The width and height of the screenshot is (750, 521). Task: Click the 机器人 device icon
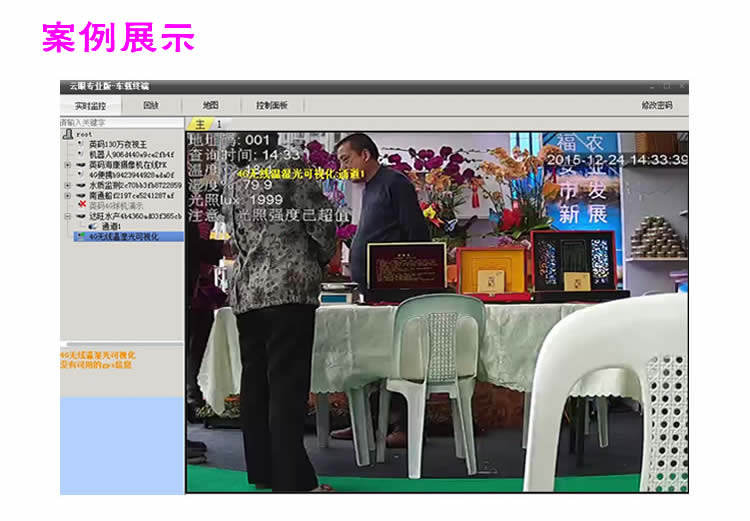coord(81,154)
